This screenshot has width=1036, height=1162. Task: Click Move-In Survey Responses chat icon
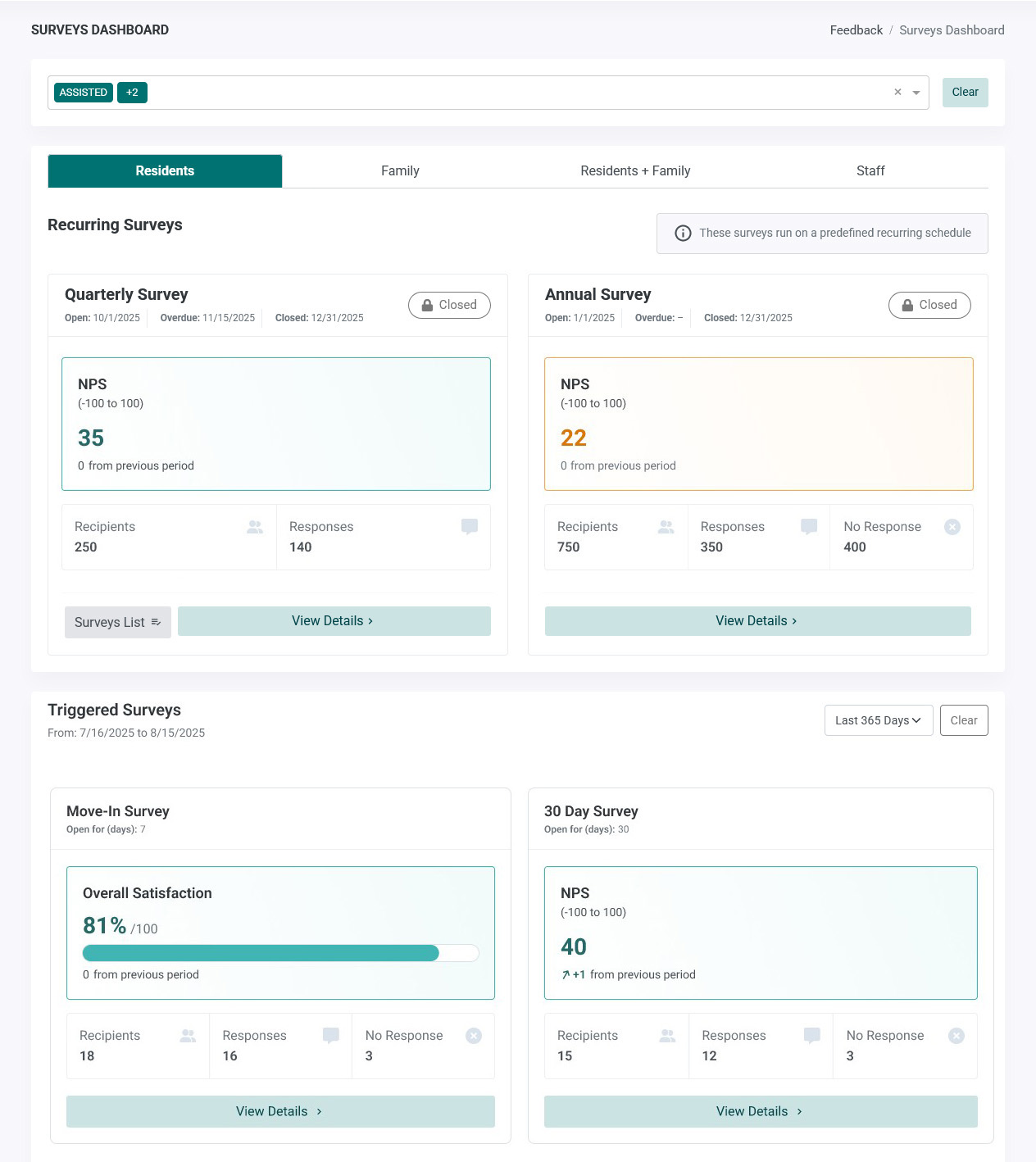coord(331,1036)
